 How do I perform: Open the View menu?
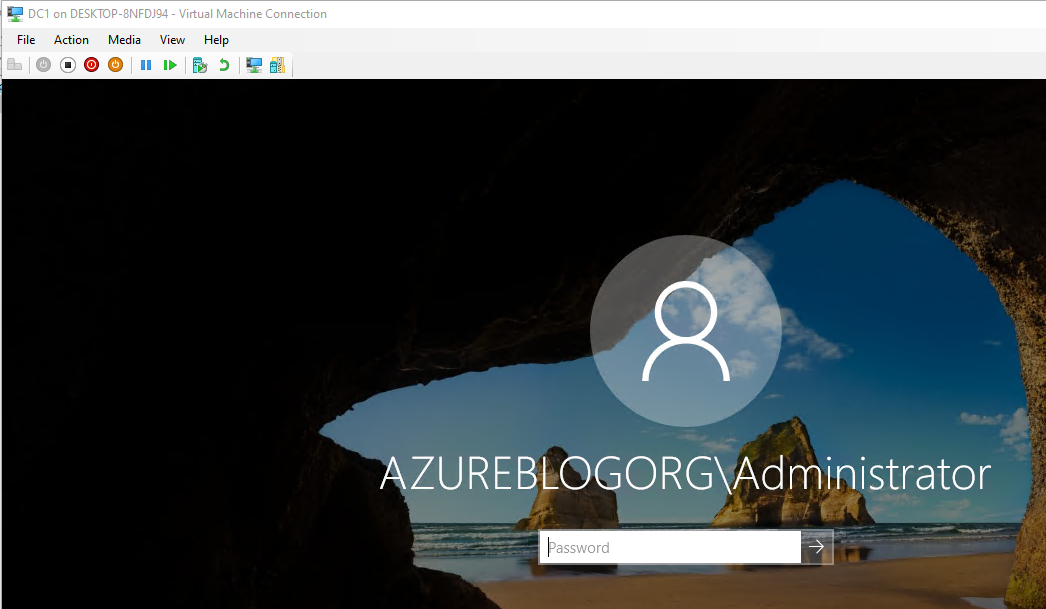coord(172,40)
